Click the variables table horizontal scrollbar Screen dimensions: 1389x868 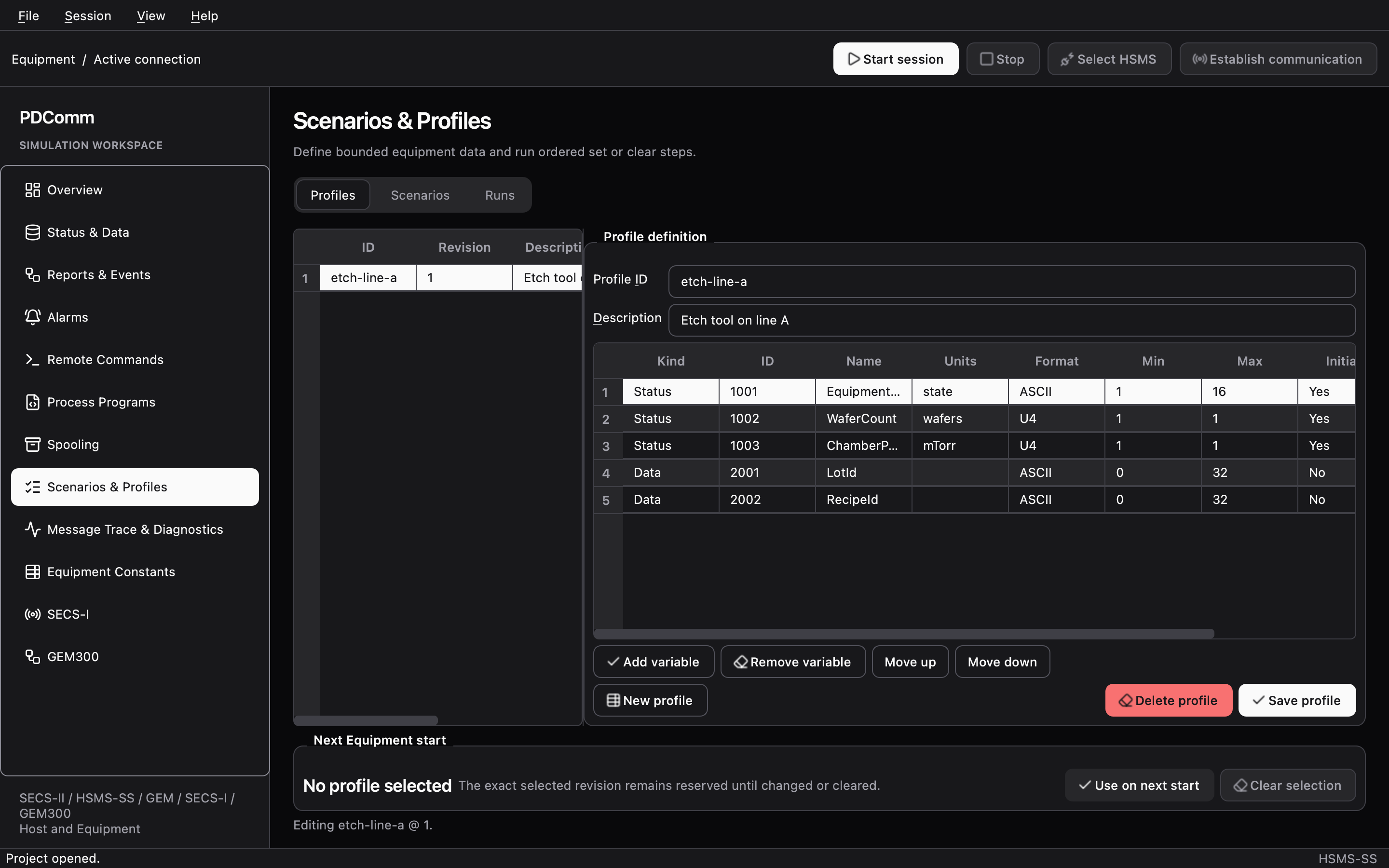(x=904, y=634)
